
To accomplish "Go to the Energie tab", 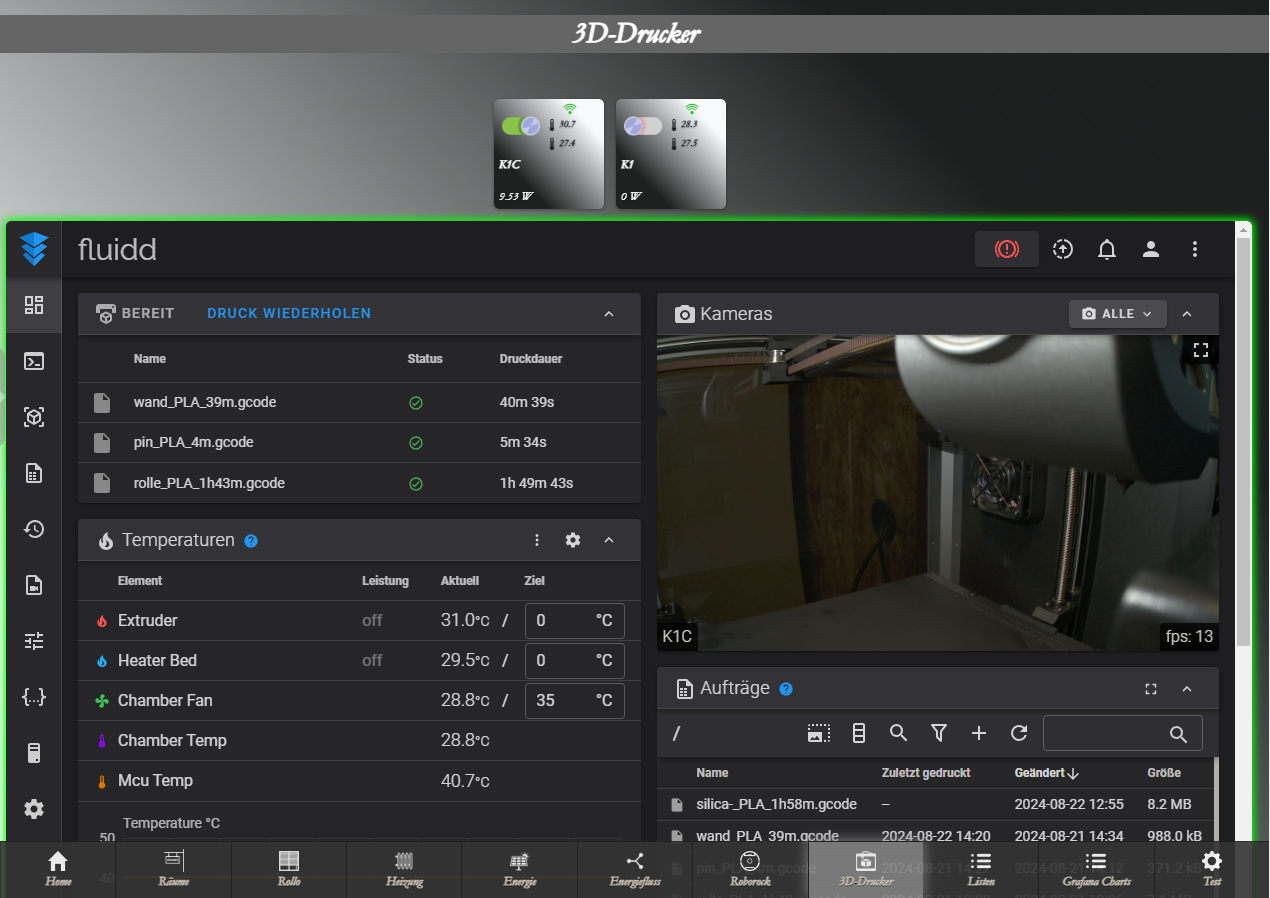I will pos(519,868).
